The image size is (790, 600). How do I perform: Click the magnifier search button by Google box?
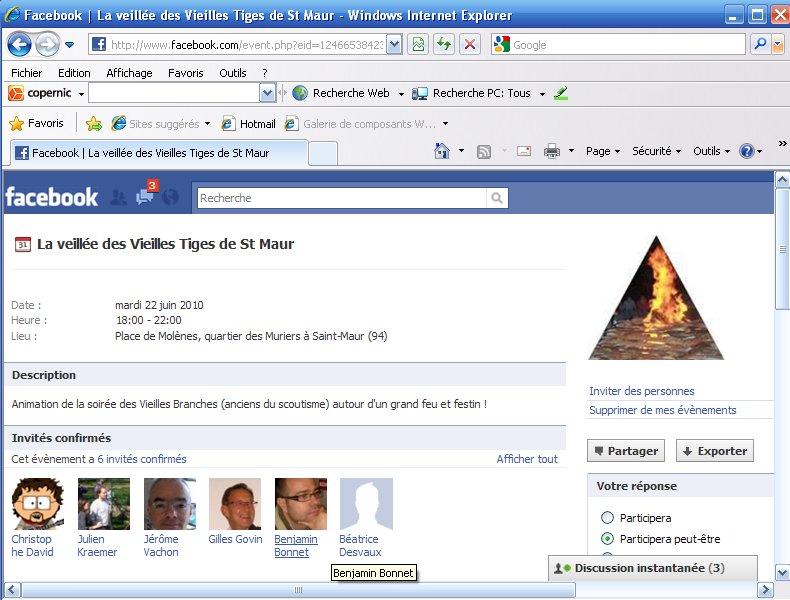pyautogui.click(x=760, y=44)
